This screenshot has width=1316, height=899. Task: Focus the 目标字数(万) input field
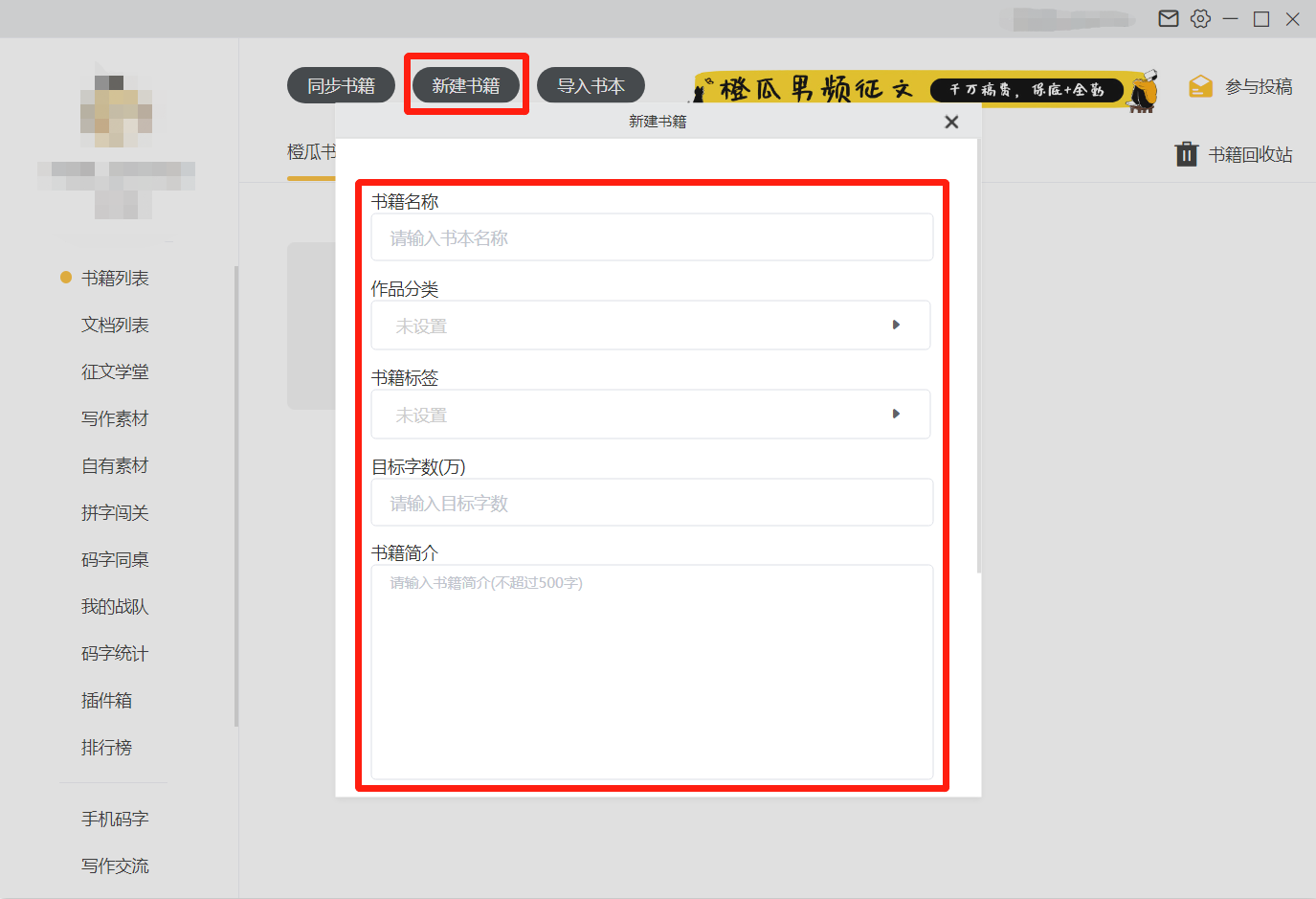coord(652,503)
